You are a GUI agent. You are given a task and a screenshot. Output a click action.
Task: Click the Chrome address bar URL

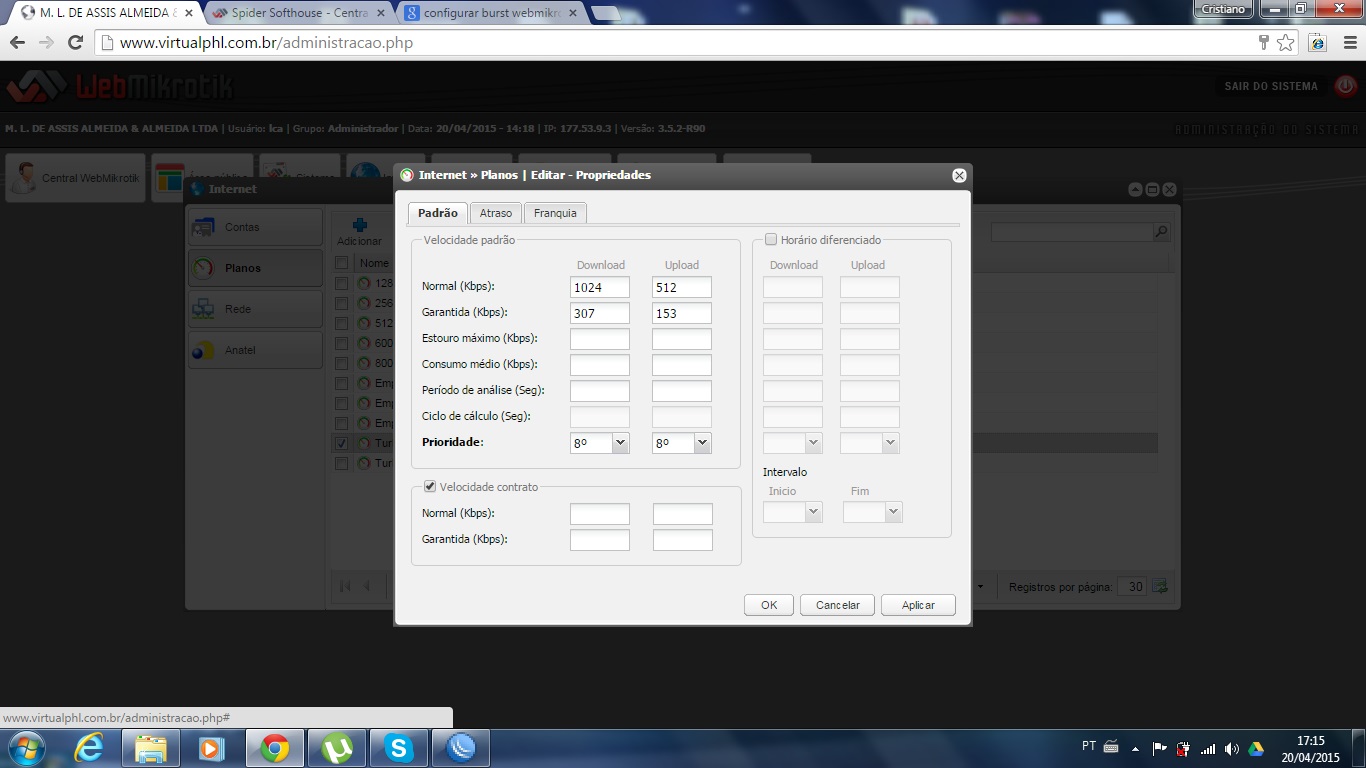pyautogui.click(x=266, y=43)
